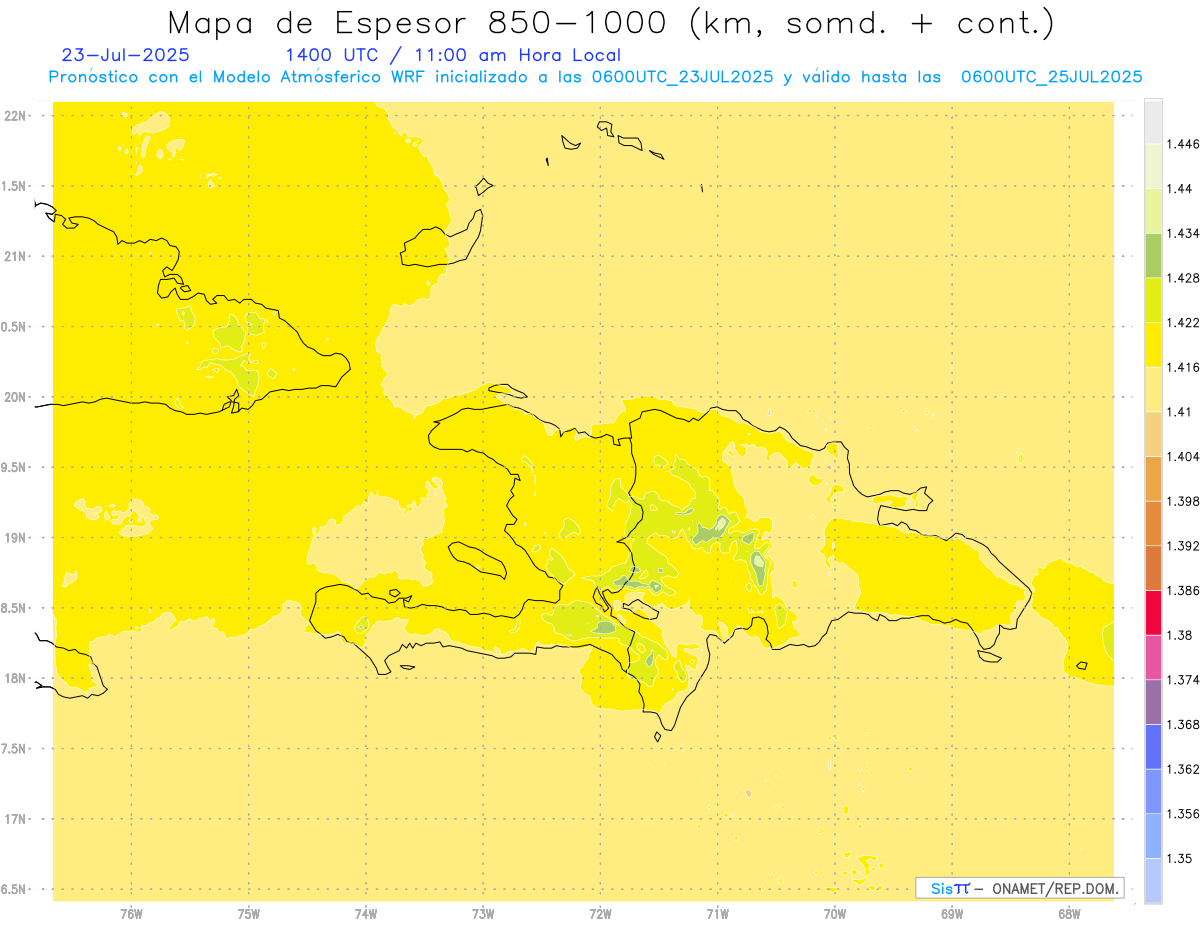Click the purple legend swatch between 1.374 and 1.368
1200x927 pixels.
point(1153,702)
